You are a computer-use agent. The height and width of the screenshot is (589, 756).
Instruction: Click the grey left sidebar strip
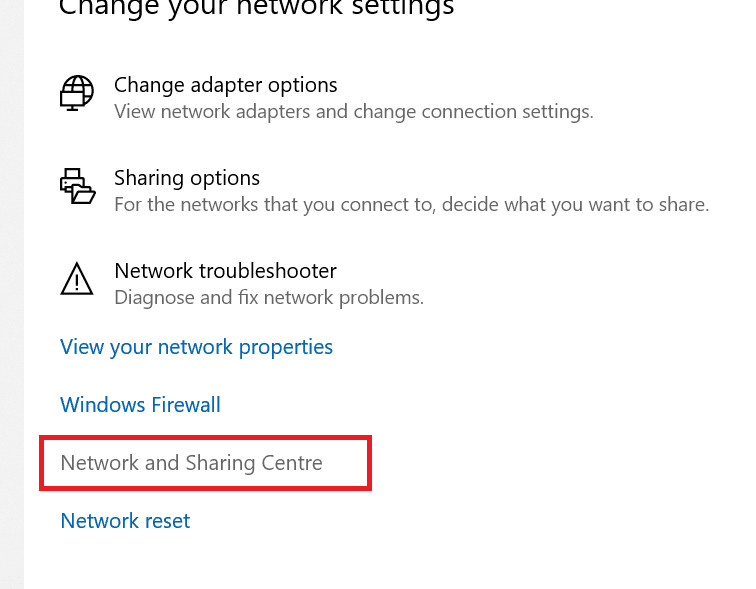[x=11, y=300]
